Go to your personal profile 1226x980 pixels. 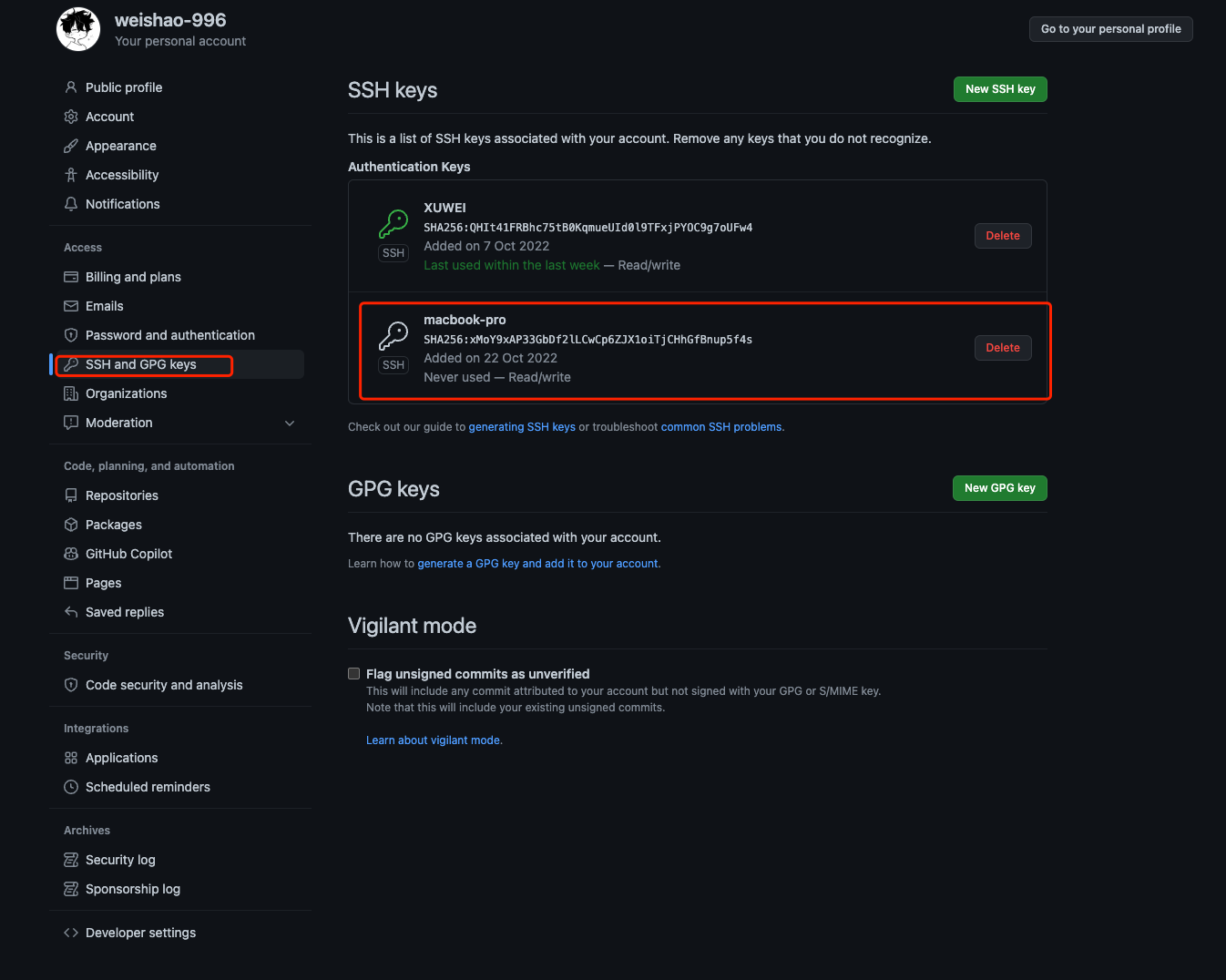1110,29
